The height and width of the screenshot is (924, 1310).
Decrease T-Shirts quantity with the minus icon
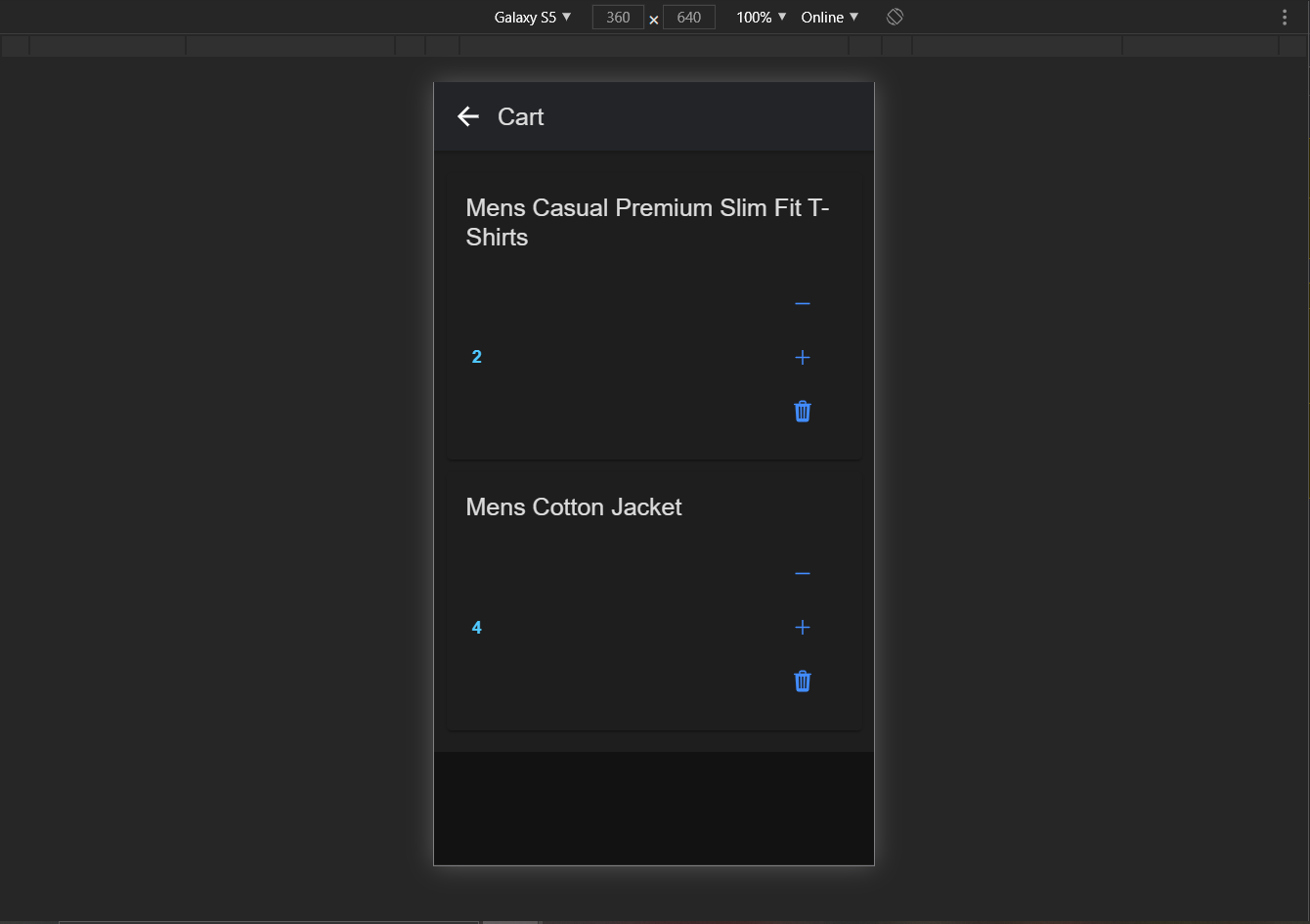pos(802,303)
